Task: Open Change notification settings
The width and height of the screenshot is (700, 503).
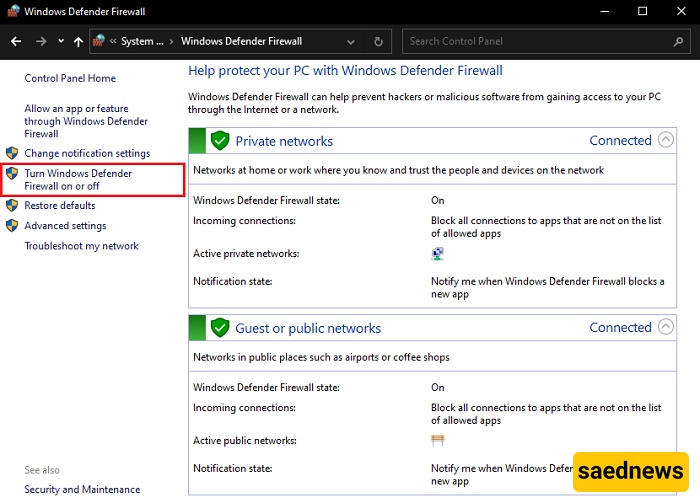Action: click(x=87, y=153)
